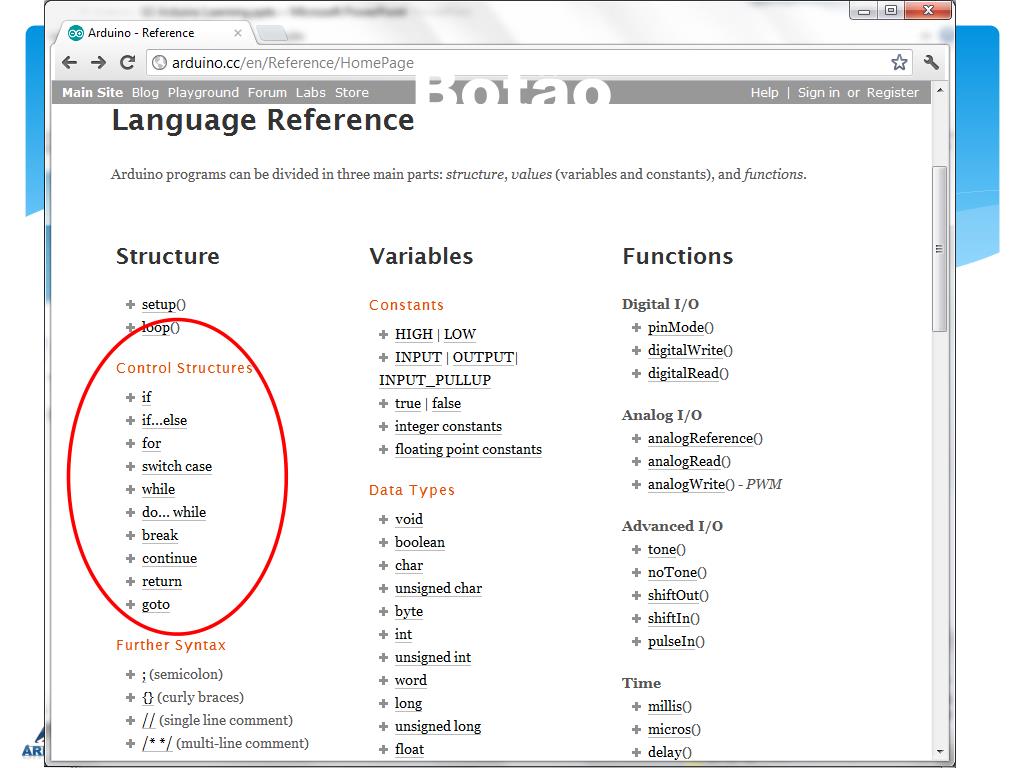Open the if control structure link
The height and width of the screenshot is (768, 1024).
[x=146, y=397]
